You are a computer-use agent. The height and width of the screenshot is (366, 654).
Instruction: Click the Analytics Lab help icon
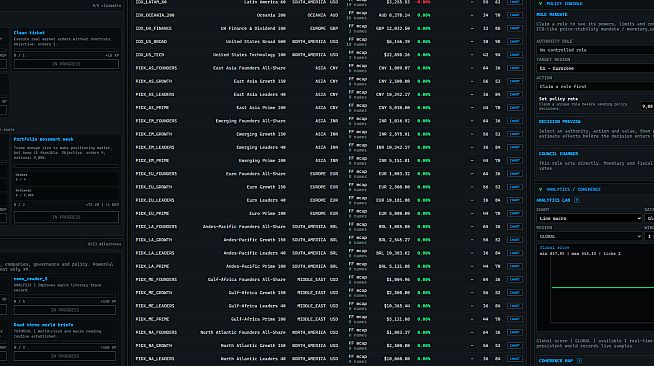point(577,200)
